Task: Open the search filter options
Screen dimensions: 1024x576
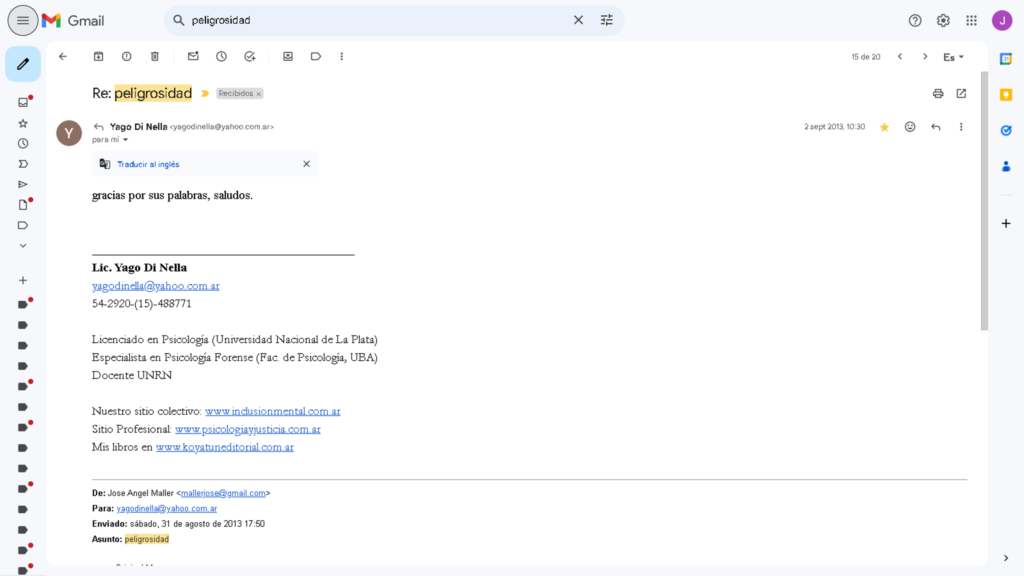Action: coord(607,20)
